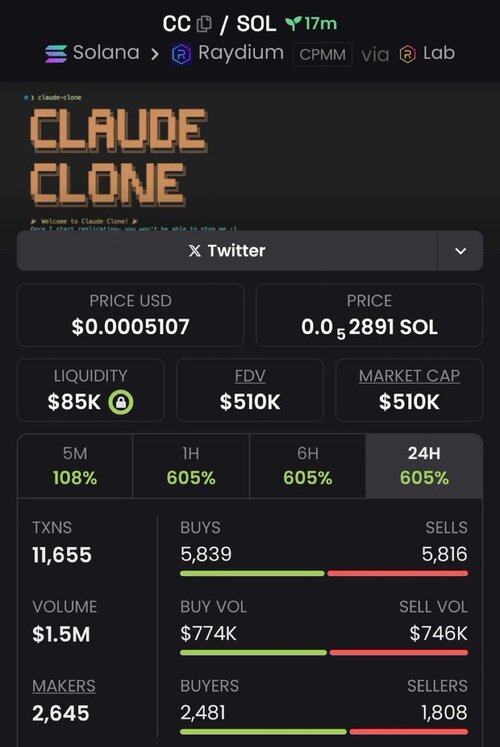The width and height of the screenshot is (500, 747).
Task: Click the Solana chain logo
Action: click(56, 54)
